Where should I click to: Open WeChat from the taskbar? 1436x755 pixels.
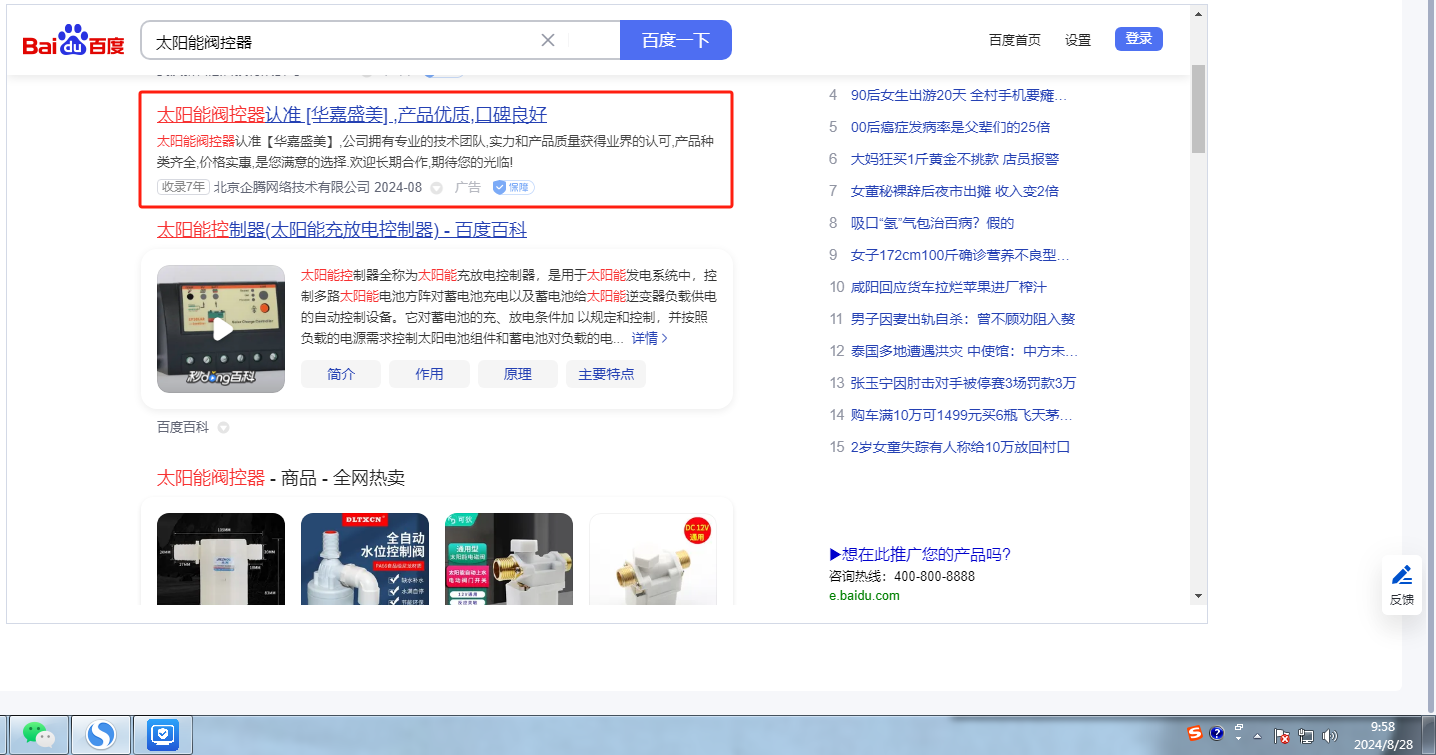click(x=39, y=736)
